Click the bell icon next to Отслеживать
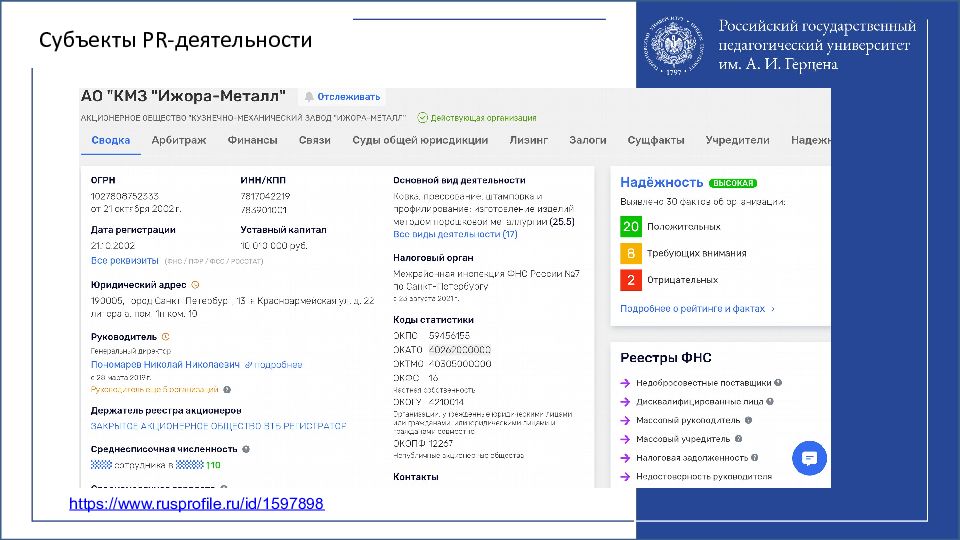The width and height of the screenshot is (960, 540). 309,97
